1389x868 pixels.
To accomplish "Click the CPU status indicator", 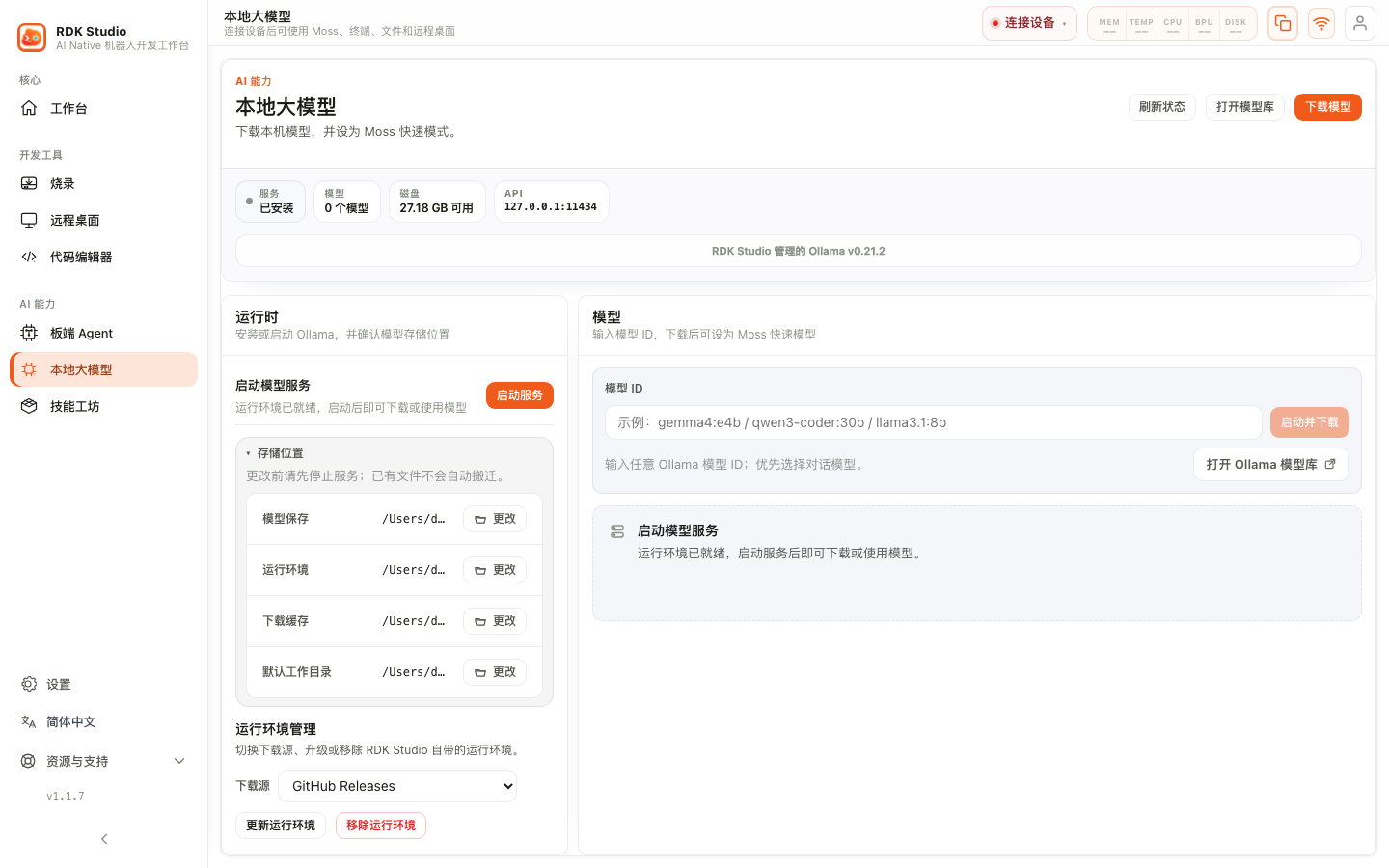I will click(1173, 25).
